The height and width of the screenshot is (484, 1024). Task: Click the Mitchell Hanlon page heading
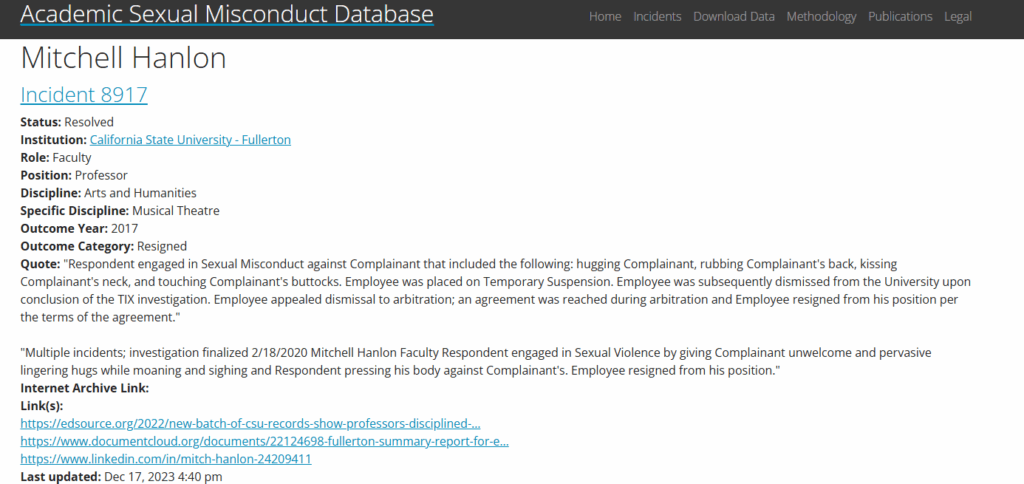tap(123, 58)
